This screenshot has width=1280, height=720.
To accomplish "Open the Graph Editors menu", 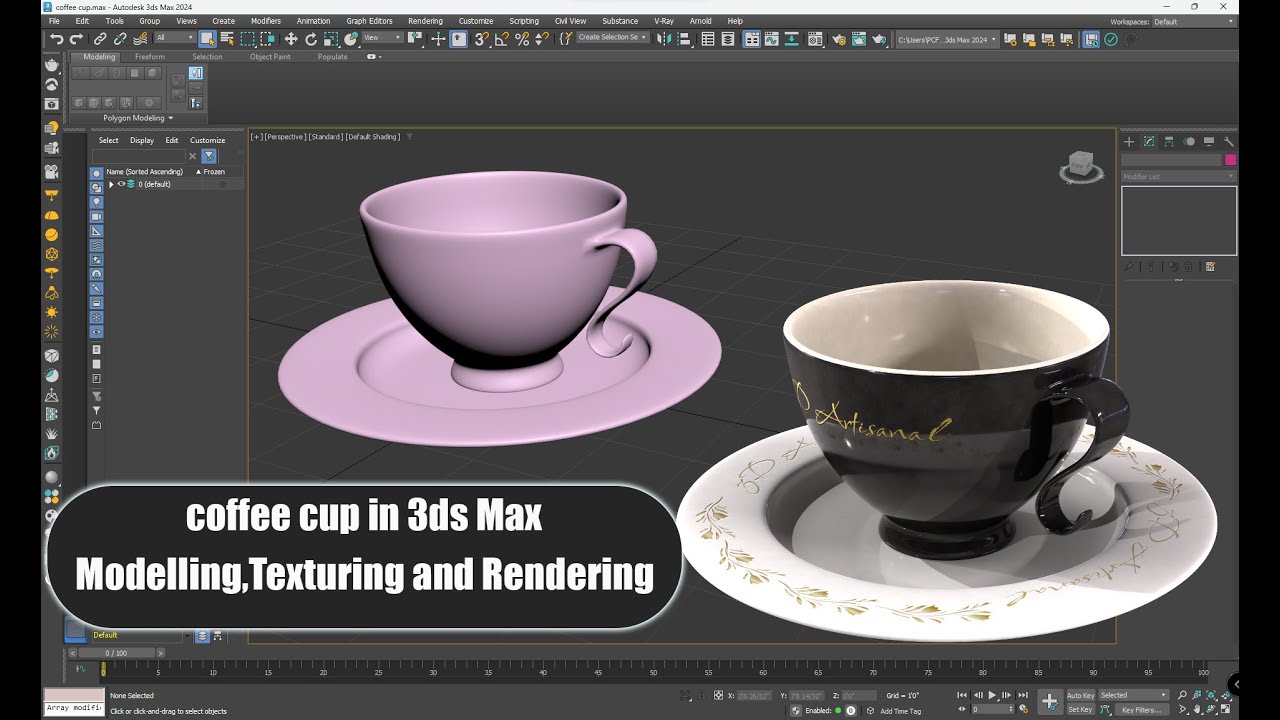I will [369, 21].
